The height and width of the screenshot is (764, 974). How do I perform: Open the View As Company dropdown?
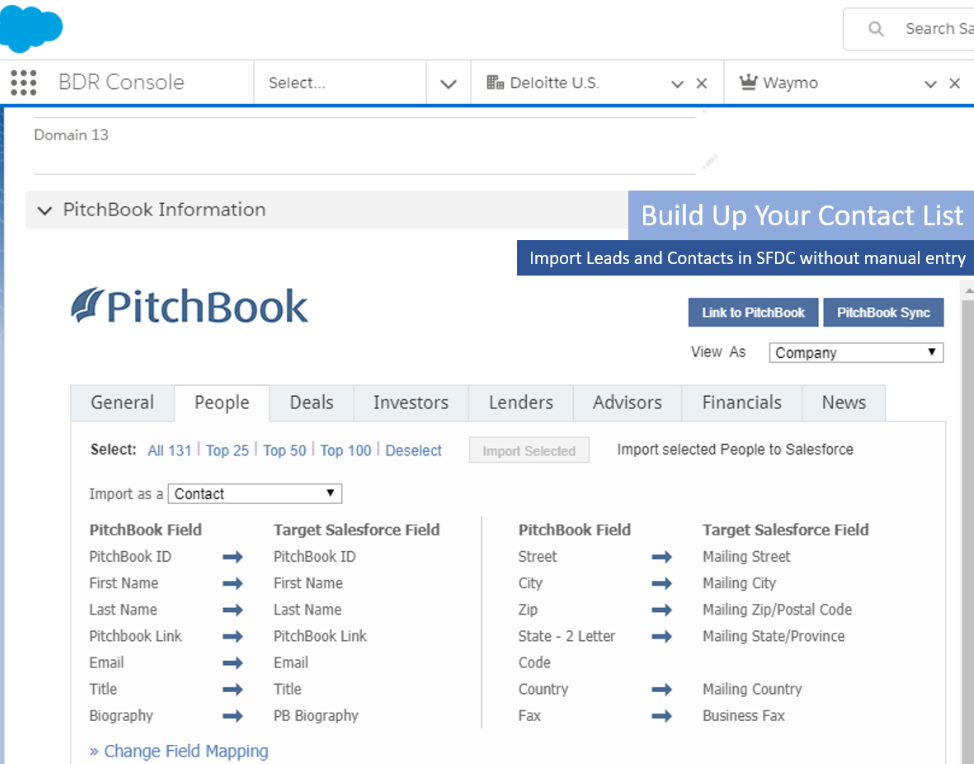coord(855,352)
